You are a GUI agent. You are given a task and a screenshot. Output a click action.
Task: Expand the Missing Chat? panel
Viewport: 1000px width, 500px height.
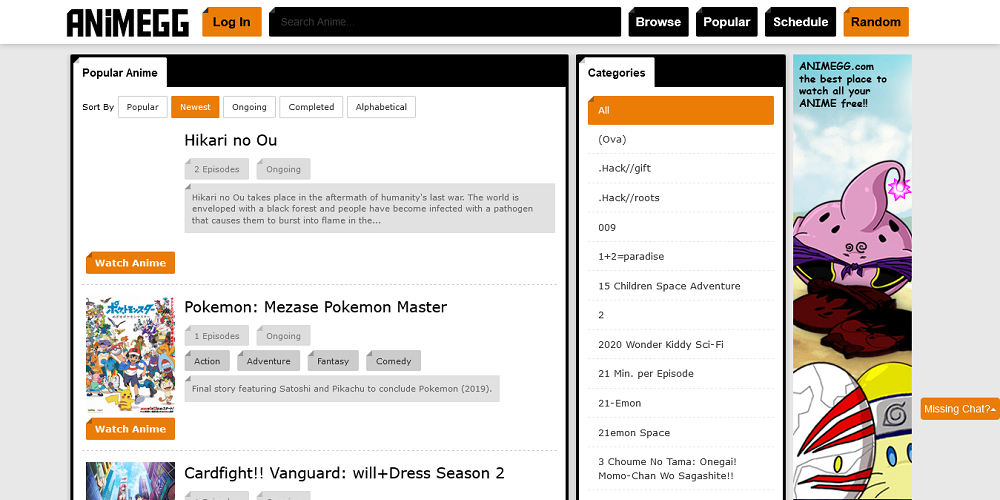[x=960, y=409]
